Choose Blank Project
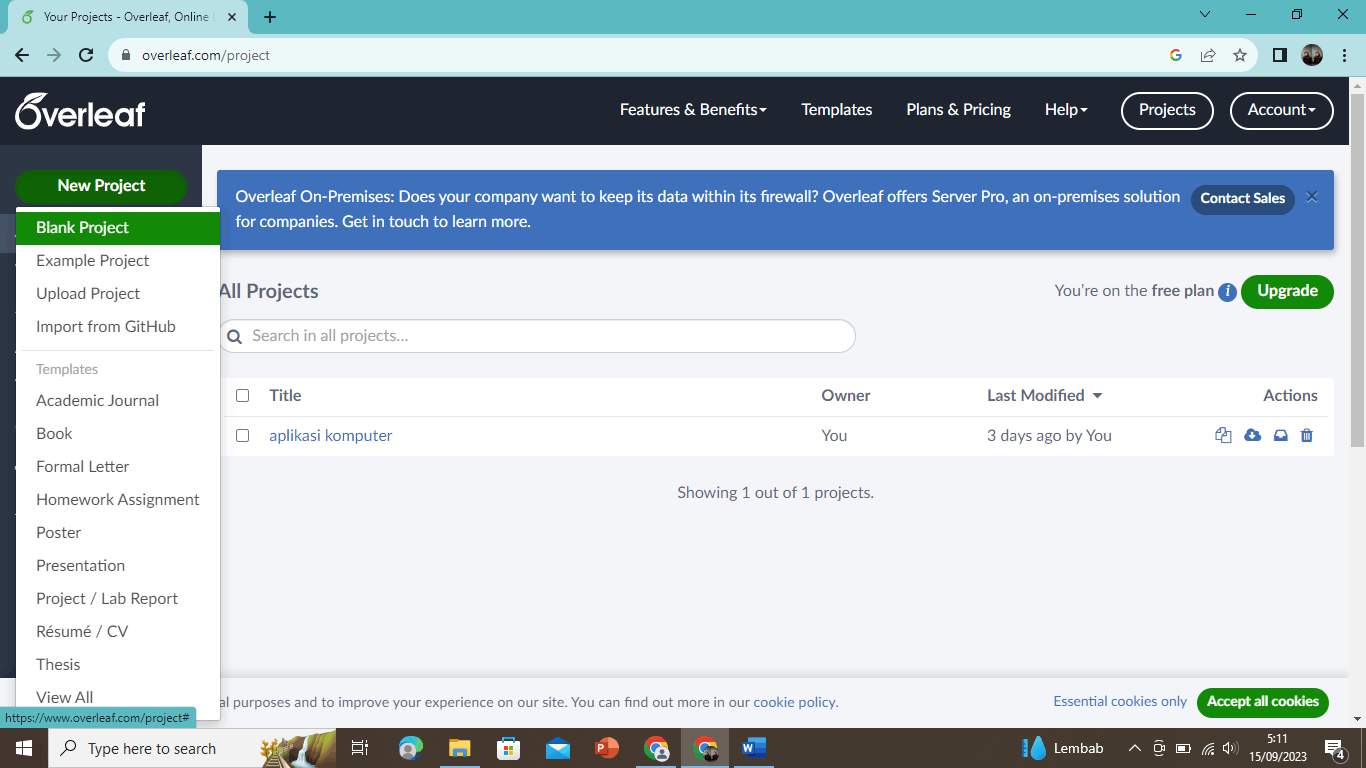Screen dimensions: 1366x768 click(118, 228)
